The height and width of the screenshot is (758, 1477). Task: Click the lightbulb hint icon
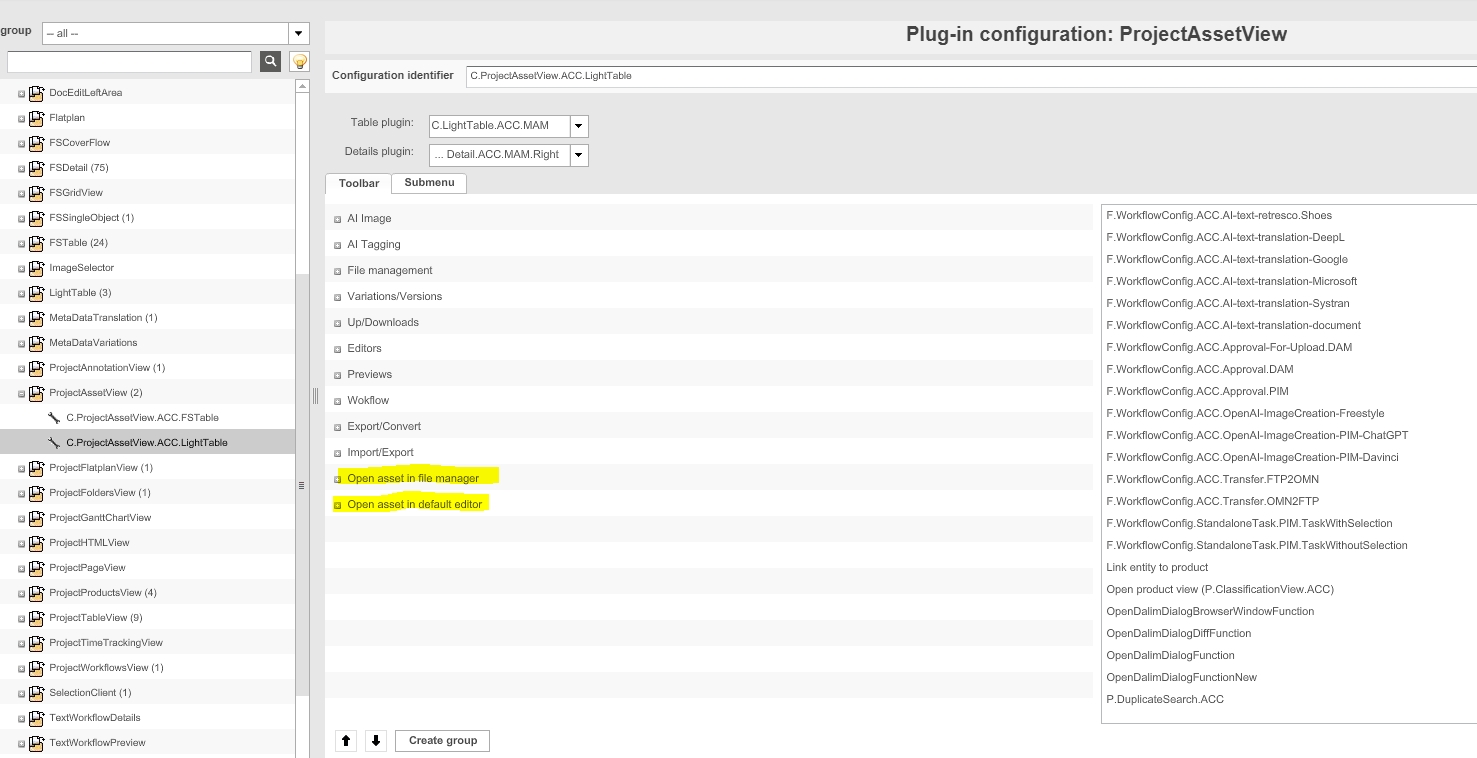299,62
